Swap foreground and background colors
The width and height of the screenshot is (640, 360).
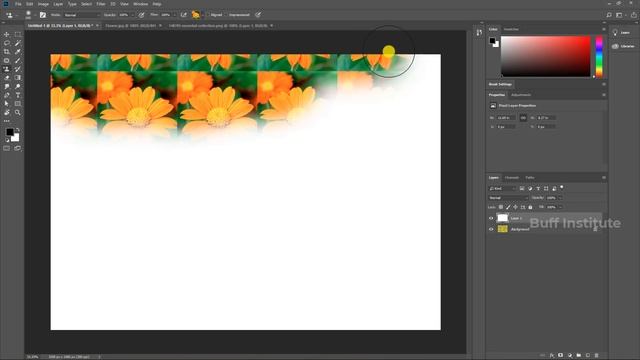point(18,130)
